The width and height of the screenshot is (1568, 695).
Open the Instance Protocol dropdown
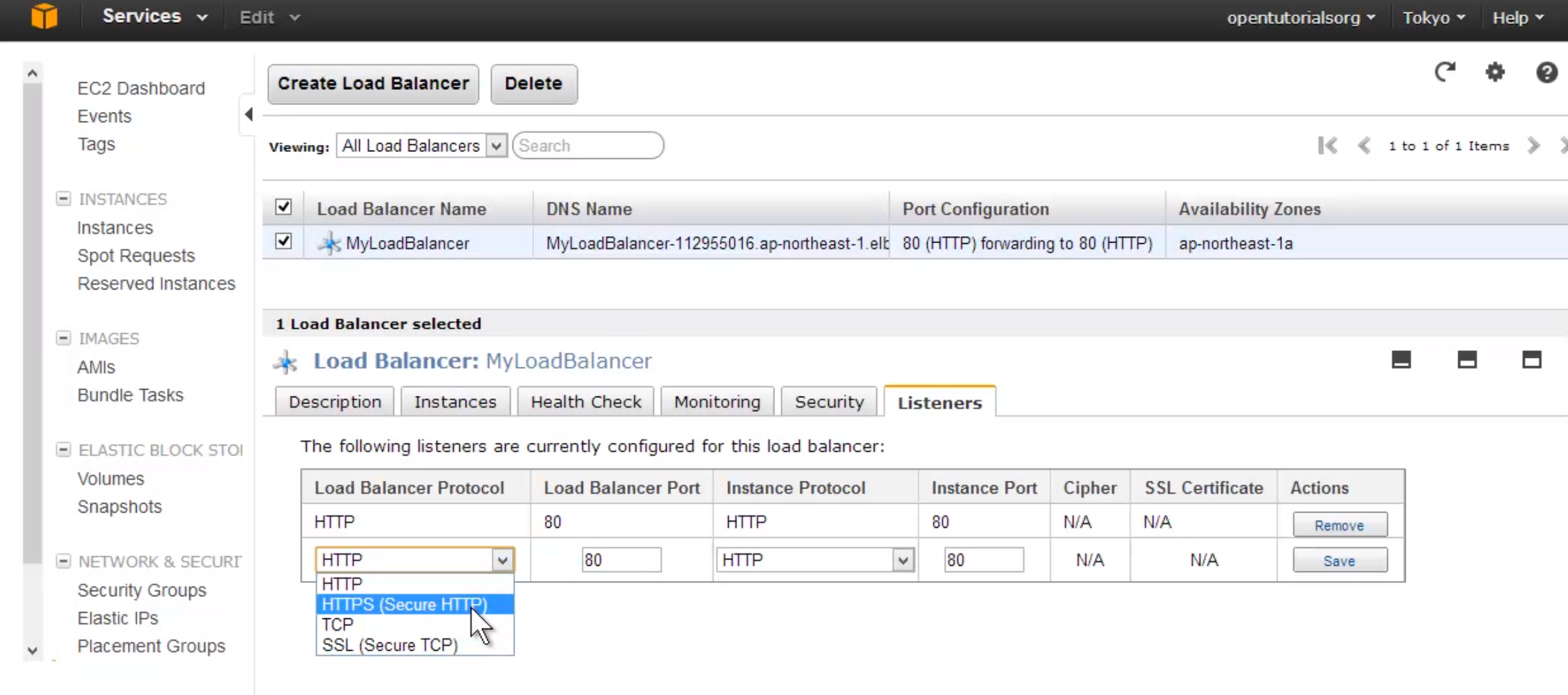pyautogui.click(x=815, y=560)
